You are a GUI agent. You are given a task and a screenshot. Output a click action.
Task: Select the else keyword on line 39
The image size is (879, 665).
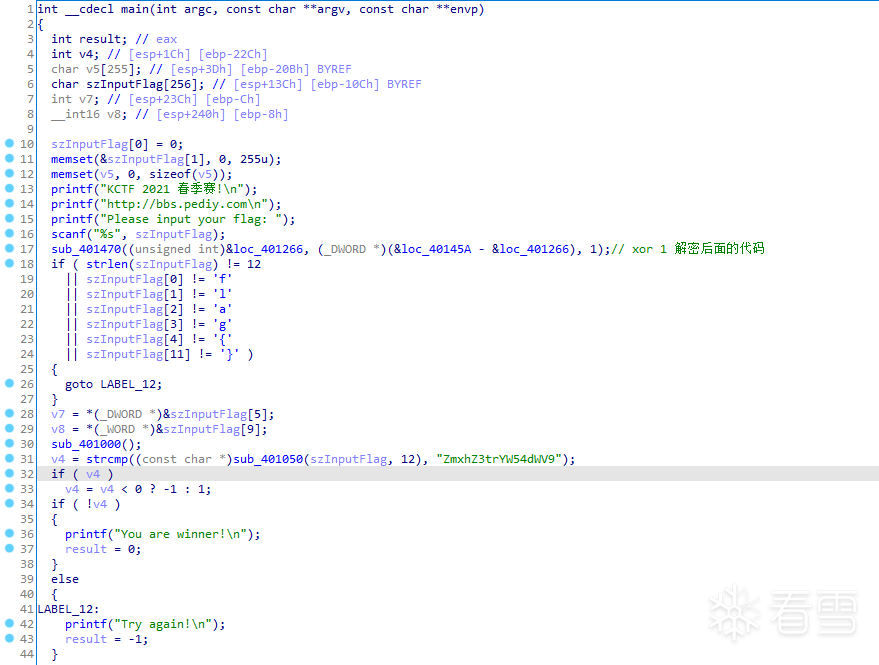(x=65, y=579)
